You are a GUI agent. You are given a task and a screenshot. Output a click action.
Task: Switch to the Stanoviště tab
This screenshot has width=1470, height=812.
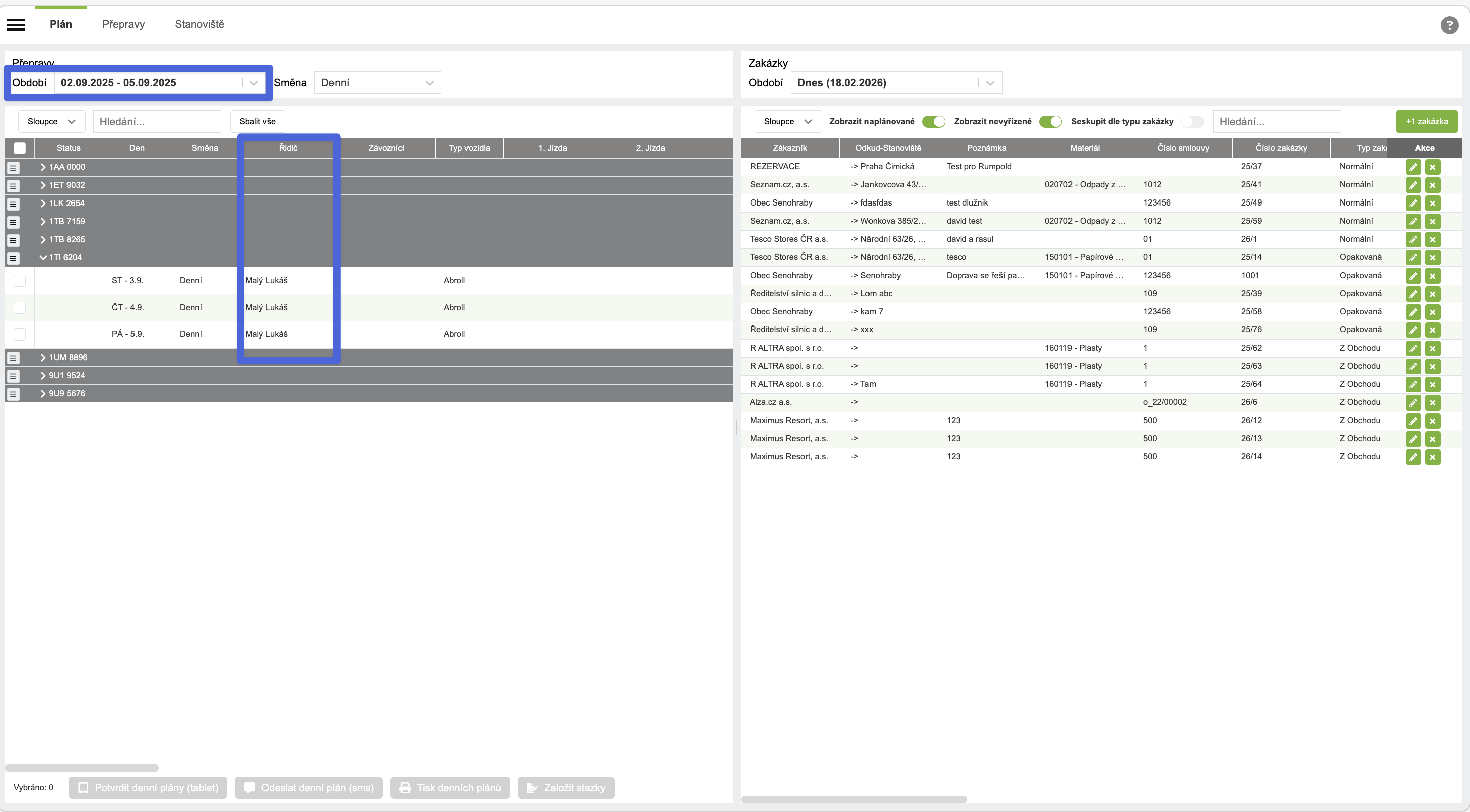point(199,24)
